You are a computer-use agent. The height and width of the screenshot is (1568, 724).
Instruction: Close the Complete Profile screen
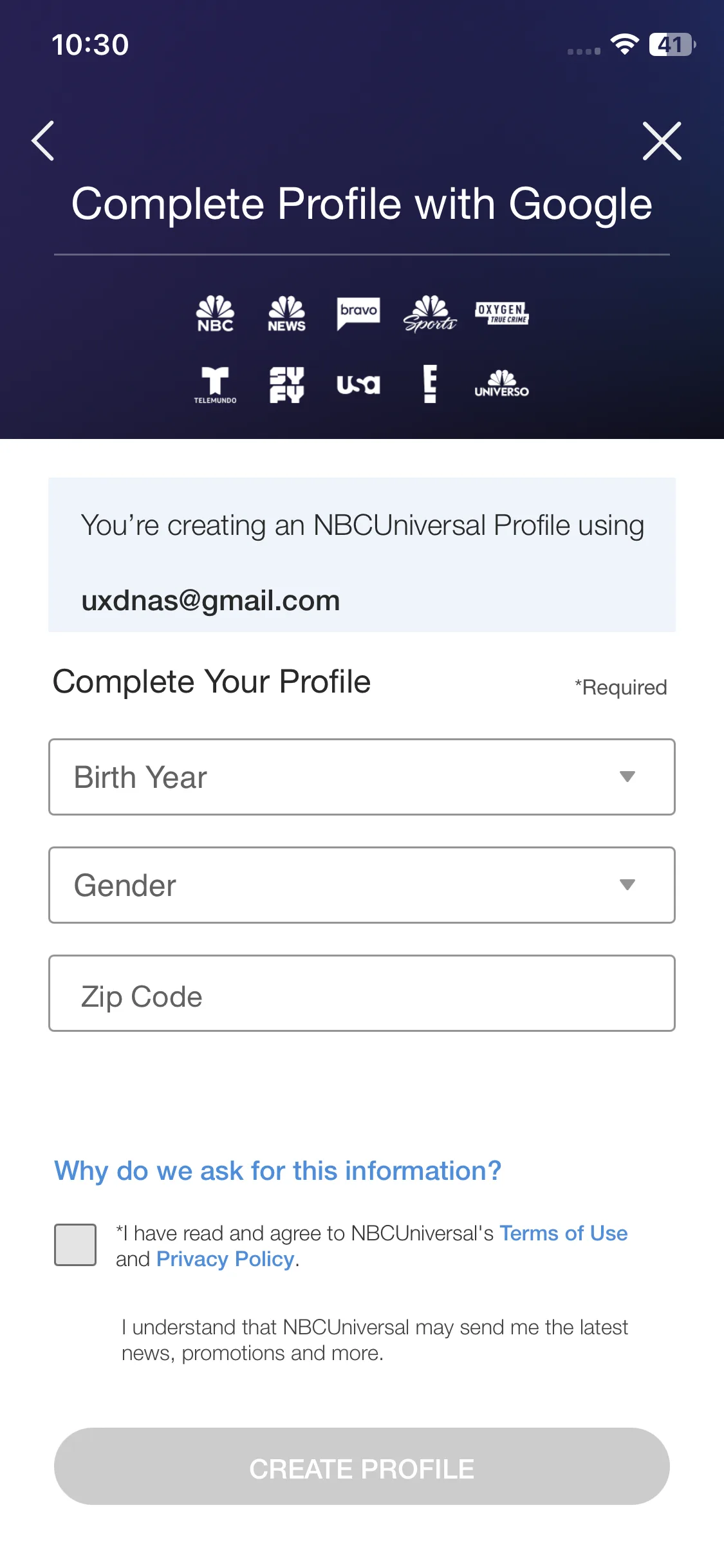pyautogui.click(x=662, y=140)
